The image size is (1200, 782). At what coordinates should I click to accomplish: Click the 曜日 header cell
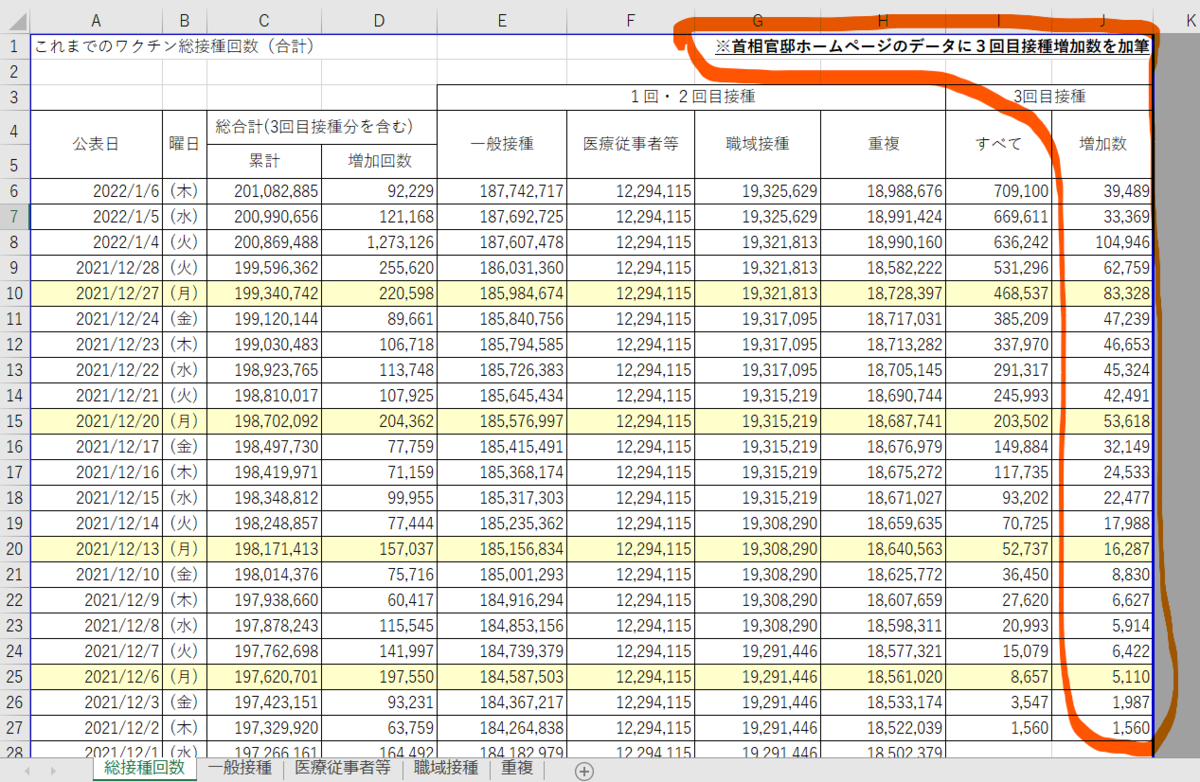tap(184, 144)
